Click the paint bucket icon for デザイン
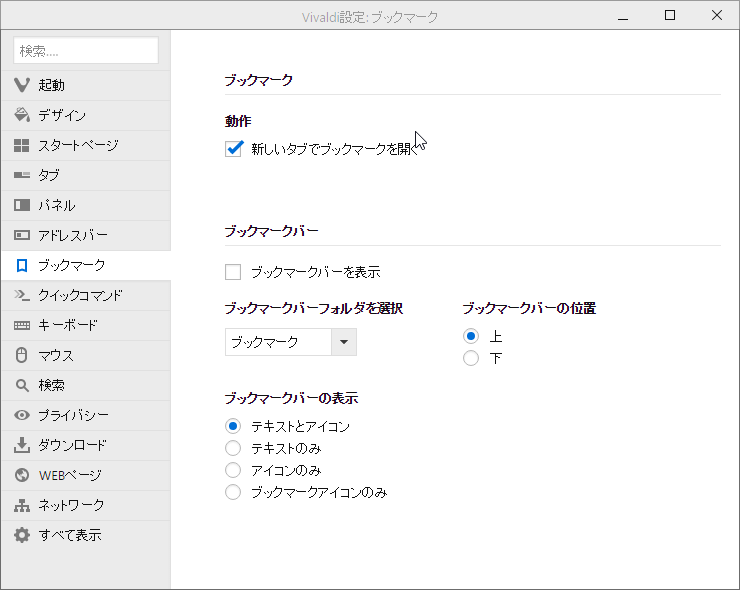 pos(22,115)
